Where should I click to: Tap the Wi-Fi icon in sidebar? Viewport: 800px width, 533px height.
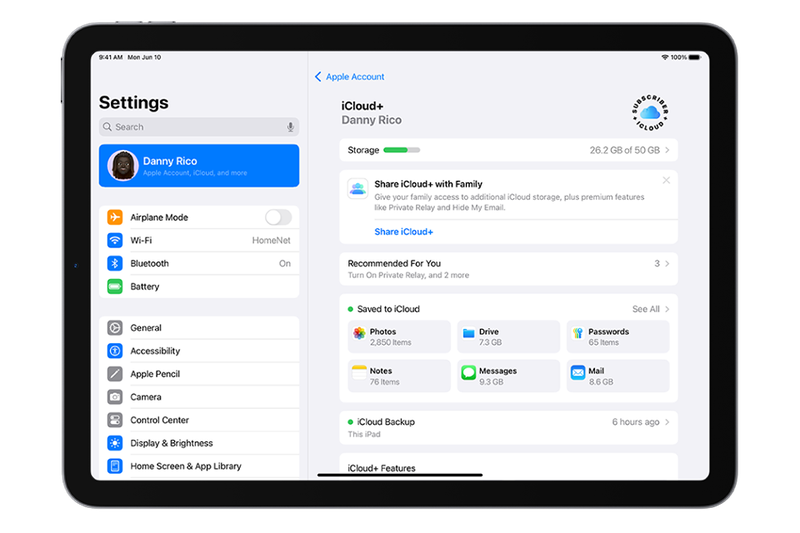pyautogui.click(x=115, y=240)
